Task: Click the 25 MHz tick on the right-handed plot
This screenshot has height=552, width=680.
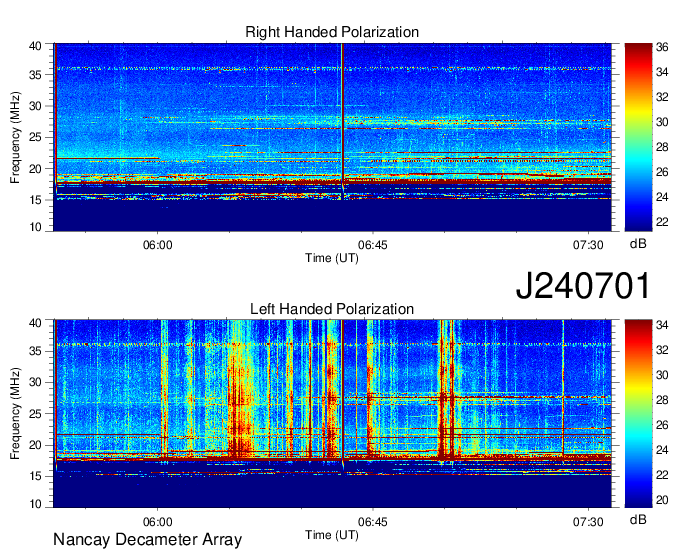Action: click(x=35, y=137)
